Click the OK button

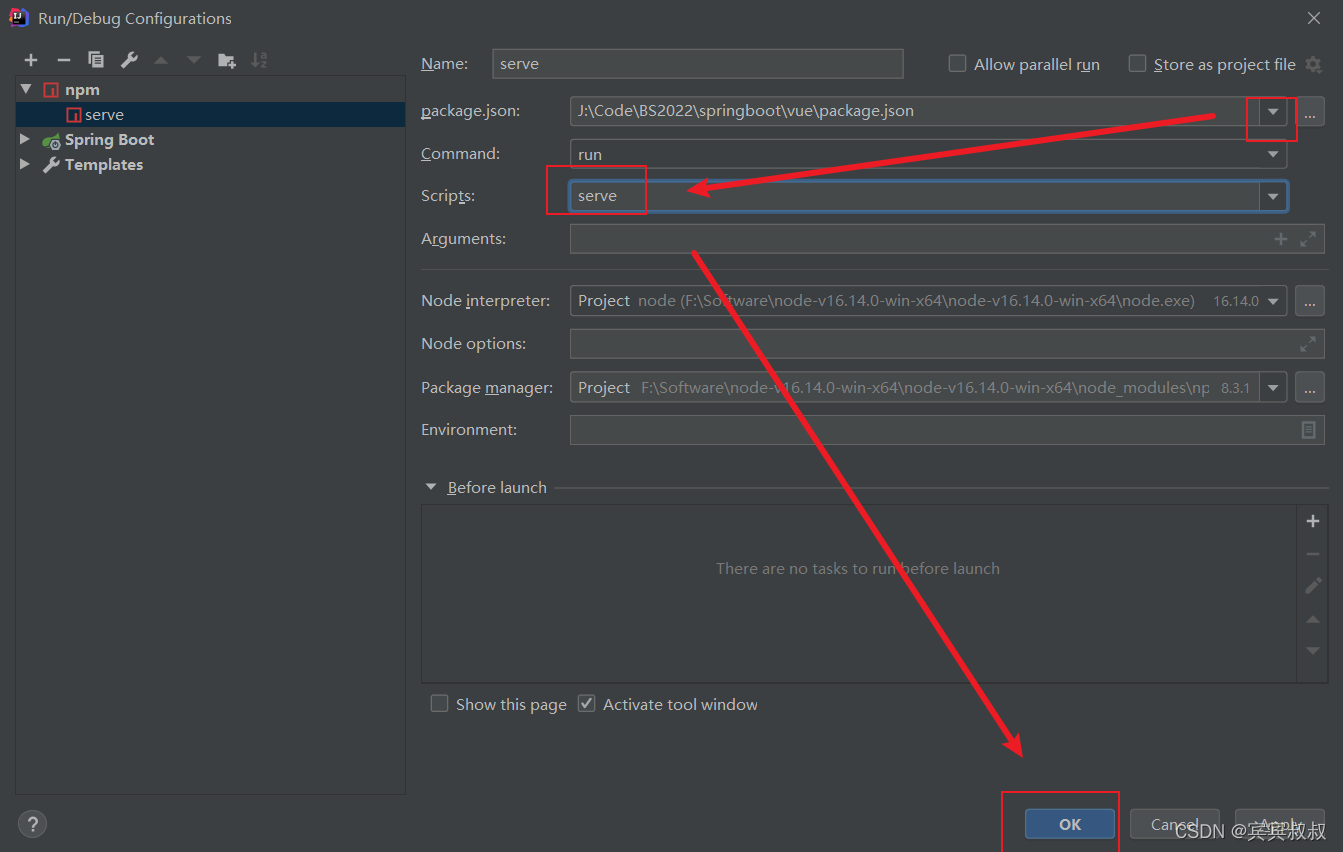[1070, 824]
